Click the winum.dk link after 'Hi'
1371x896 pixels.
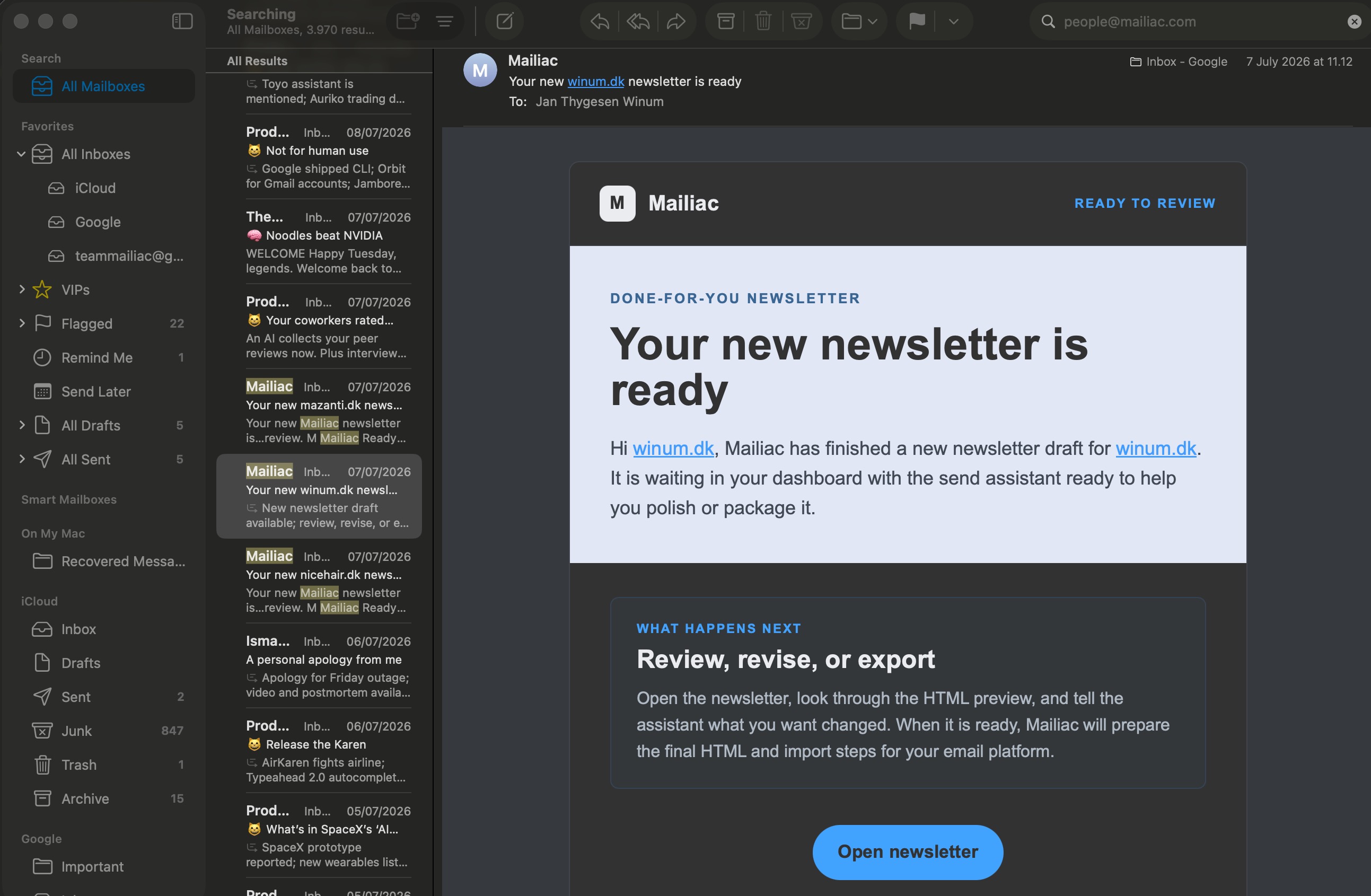pyautogui.click(x=673, y=449)
